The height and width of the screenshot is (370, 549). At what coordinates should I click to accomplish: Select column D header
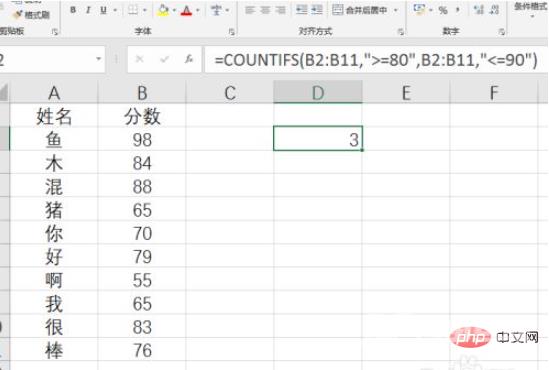click(318, 93)
